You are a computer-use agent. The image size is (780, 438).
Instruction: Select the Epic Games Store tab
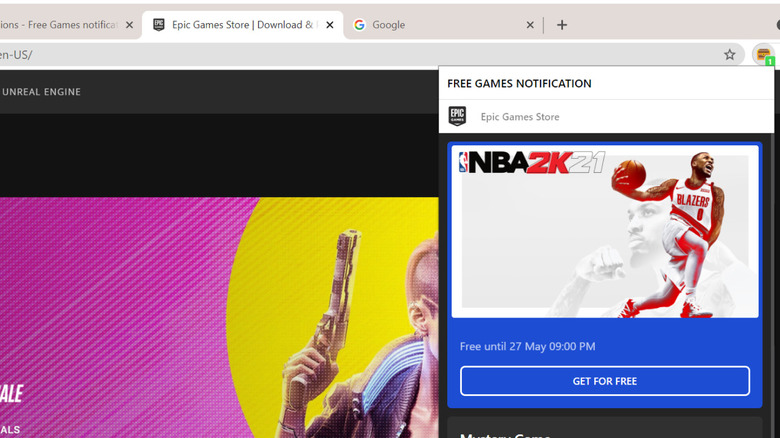[242, 25]
